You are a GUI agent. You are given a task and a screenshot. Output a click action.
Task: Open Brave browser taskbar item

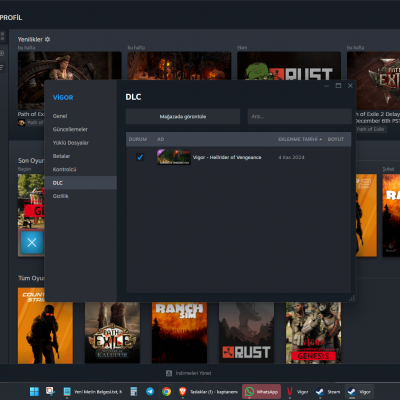pyautogui.click(x=208, y=392)
